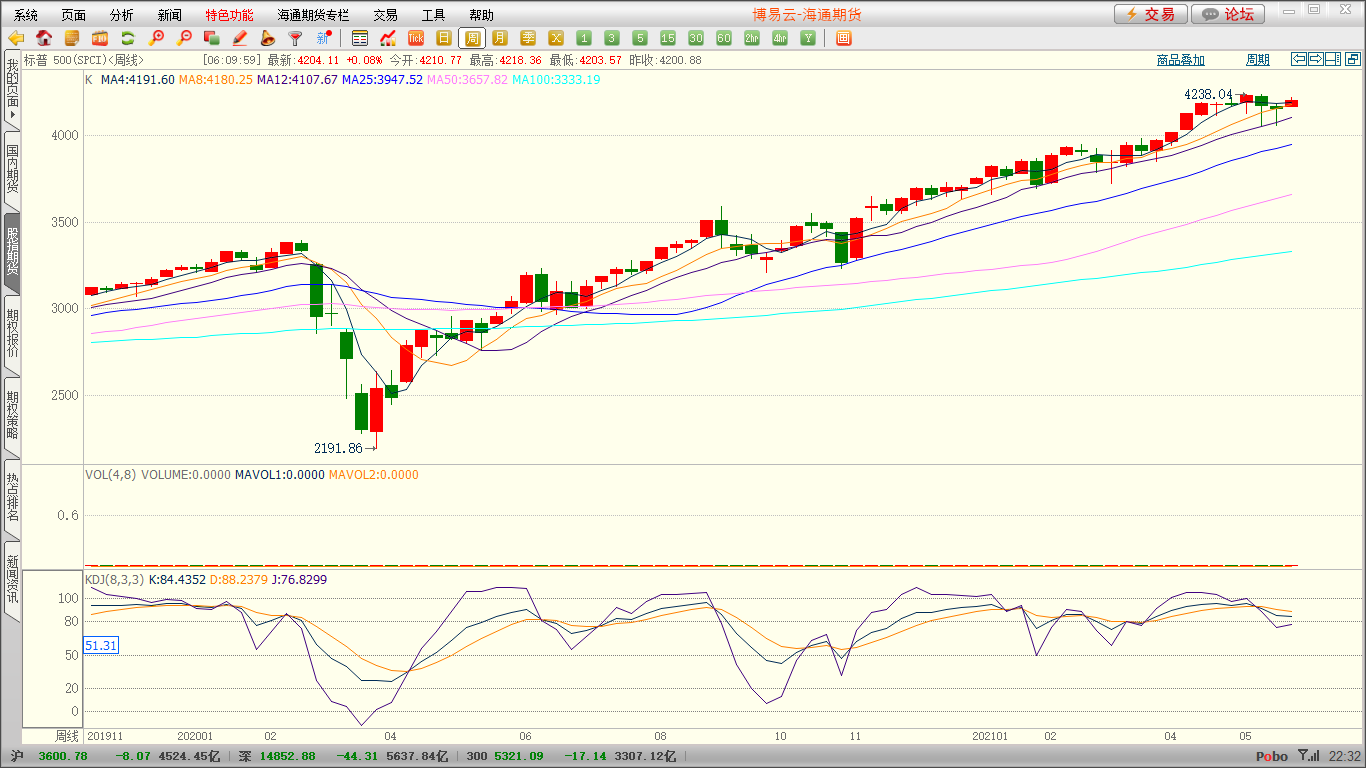Click the 51.31 KDJ value box
This screenshot has height=768, width=1366.
click(x=101, y=646)
